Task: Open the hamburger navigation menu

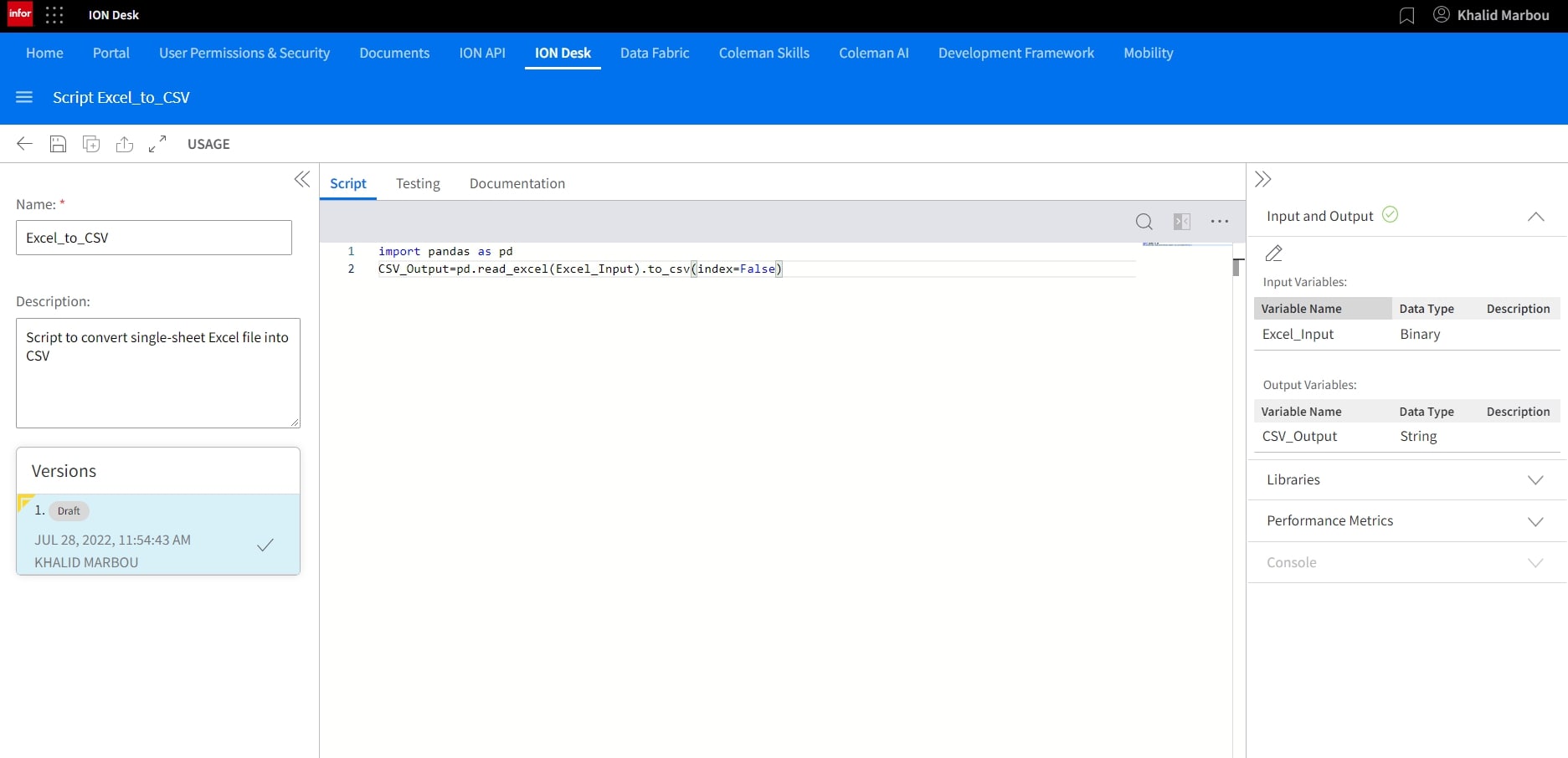Action: [x=24, y=97]
